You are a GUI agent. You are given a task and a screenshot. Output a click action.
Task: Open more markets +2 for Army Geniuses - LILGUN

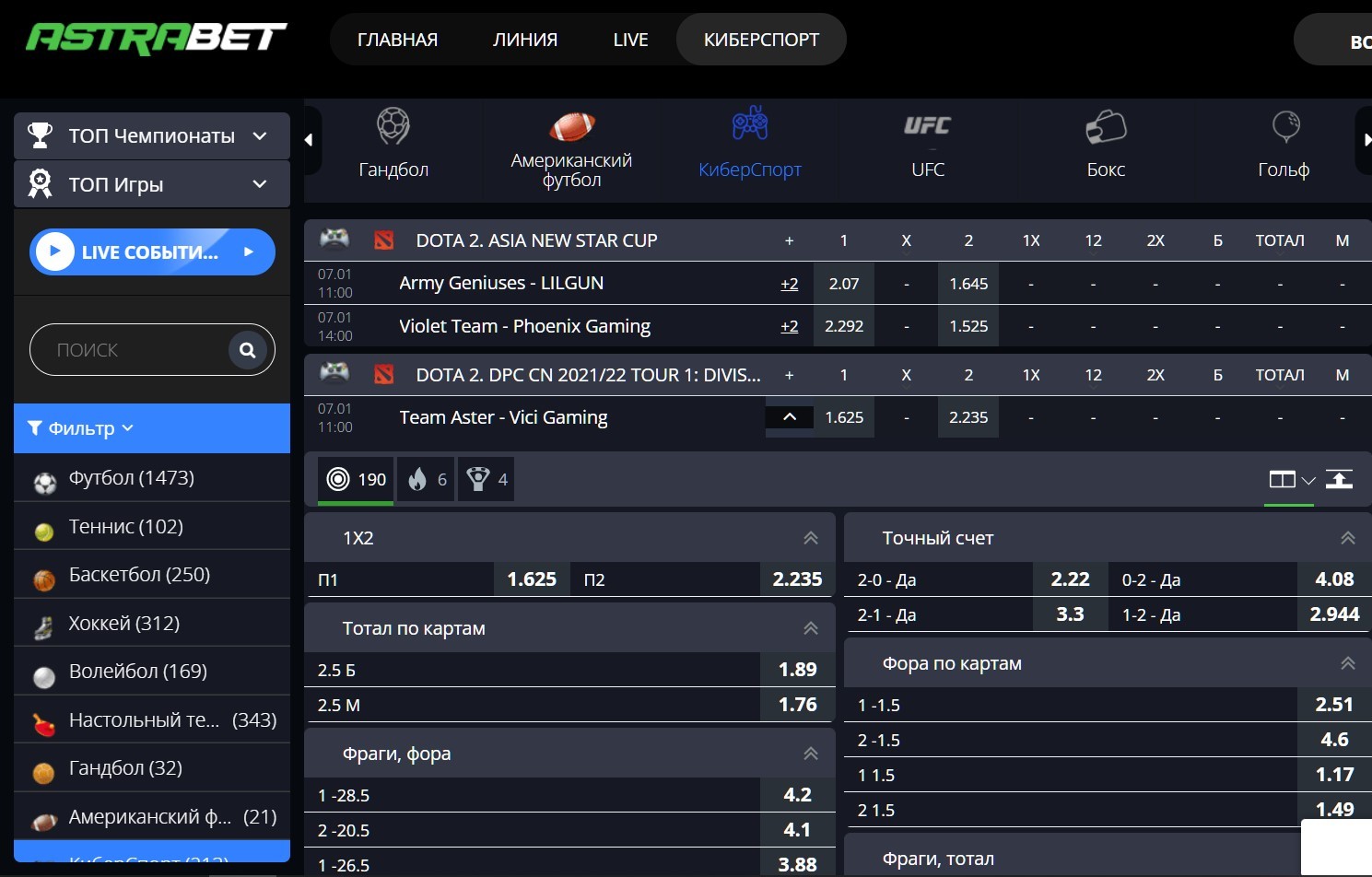pyautogui.click(x=790, y=284)
